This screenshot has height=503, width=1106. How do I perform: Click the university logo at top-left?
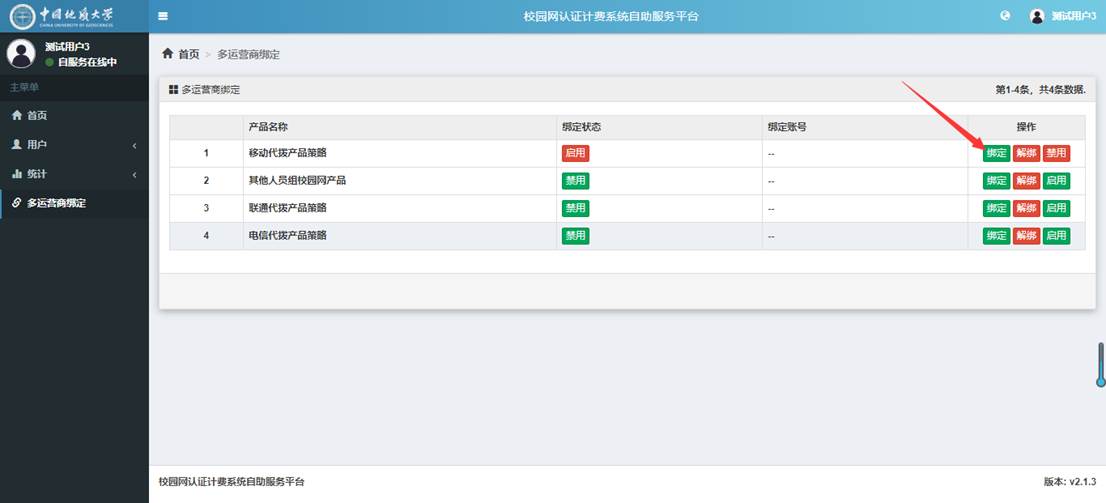coord(61,16)
